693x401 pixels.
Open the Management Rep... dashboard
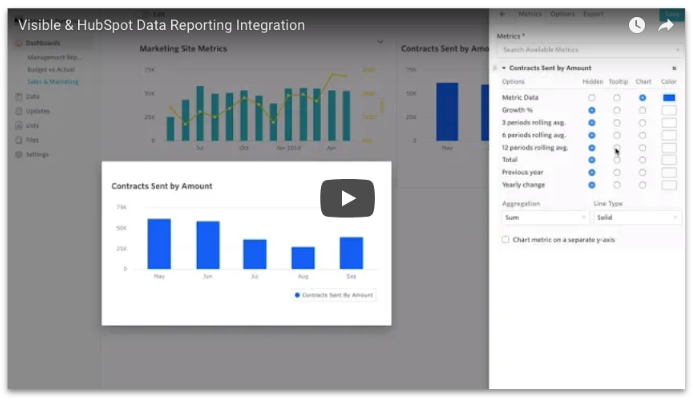(54, 57)
